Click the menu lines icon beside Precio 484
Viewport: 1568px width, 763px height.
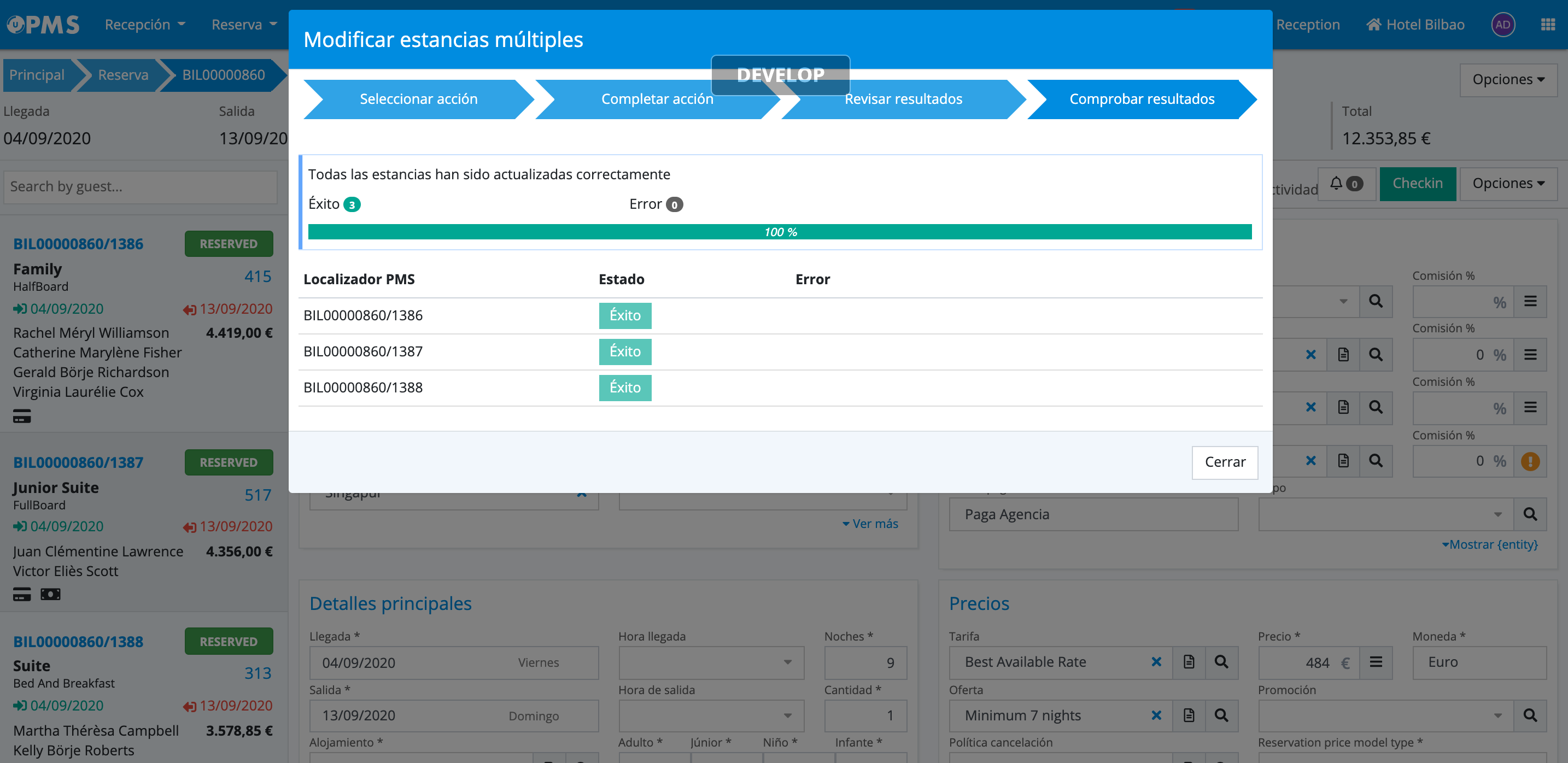click(1376, 662)
